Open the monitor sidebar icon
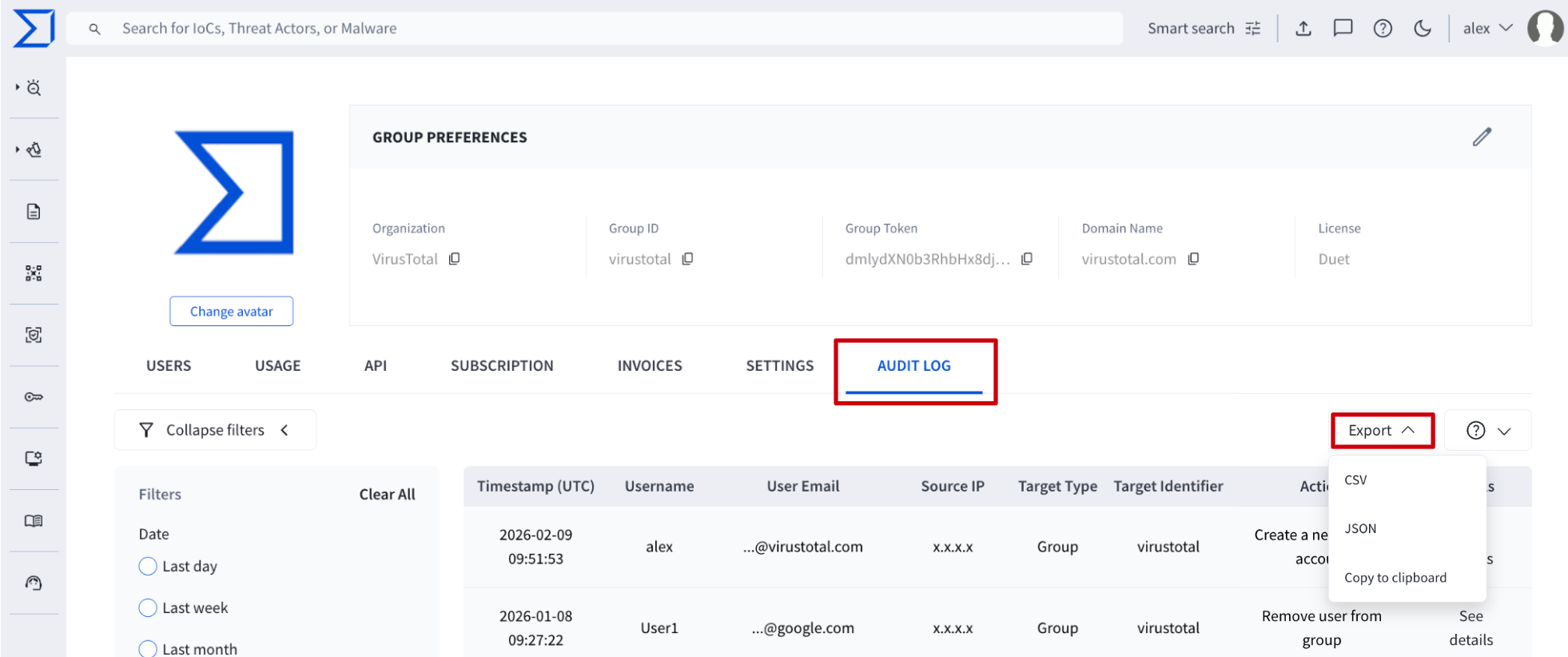The image size is (1568, 657). pyautogui.click(x=34, y=459)
